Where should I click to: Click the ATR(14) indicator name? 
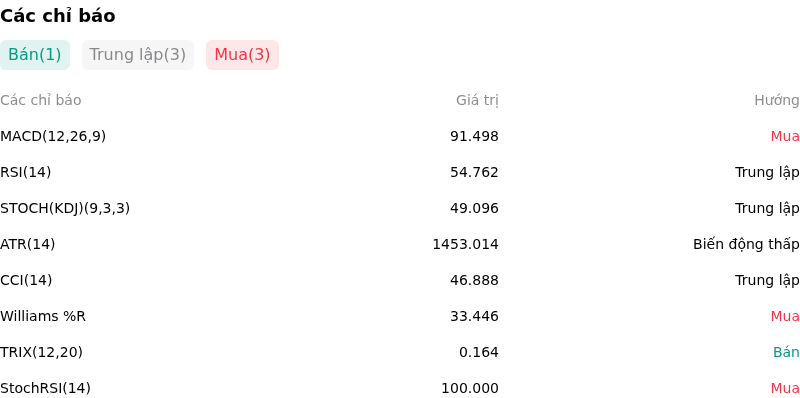28,244
